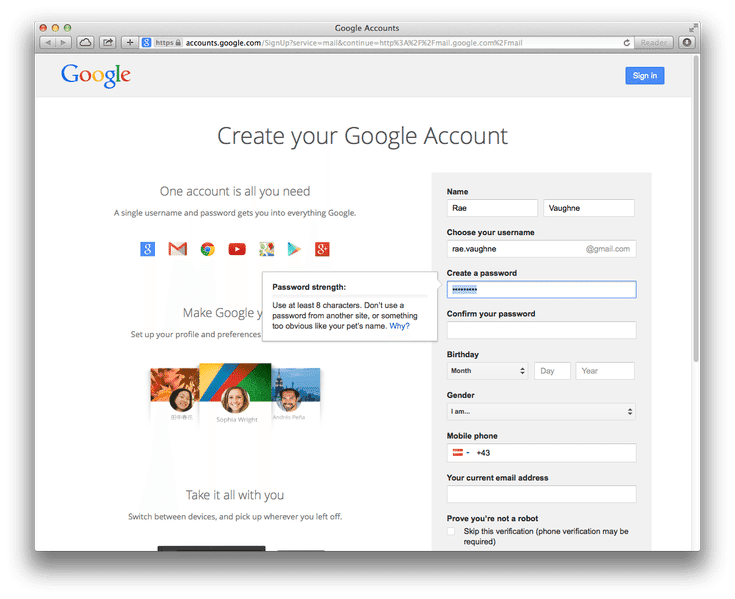
Task: Click the Gmail envelope icon
Action: pos(178,249)
